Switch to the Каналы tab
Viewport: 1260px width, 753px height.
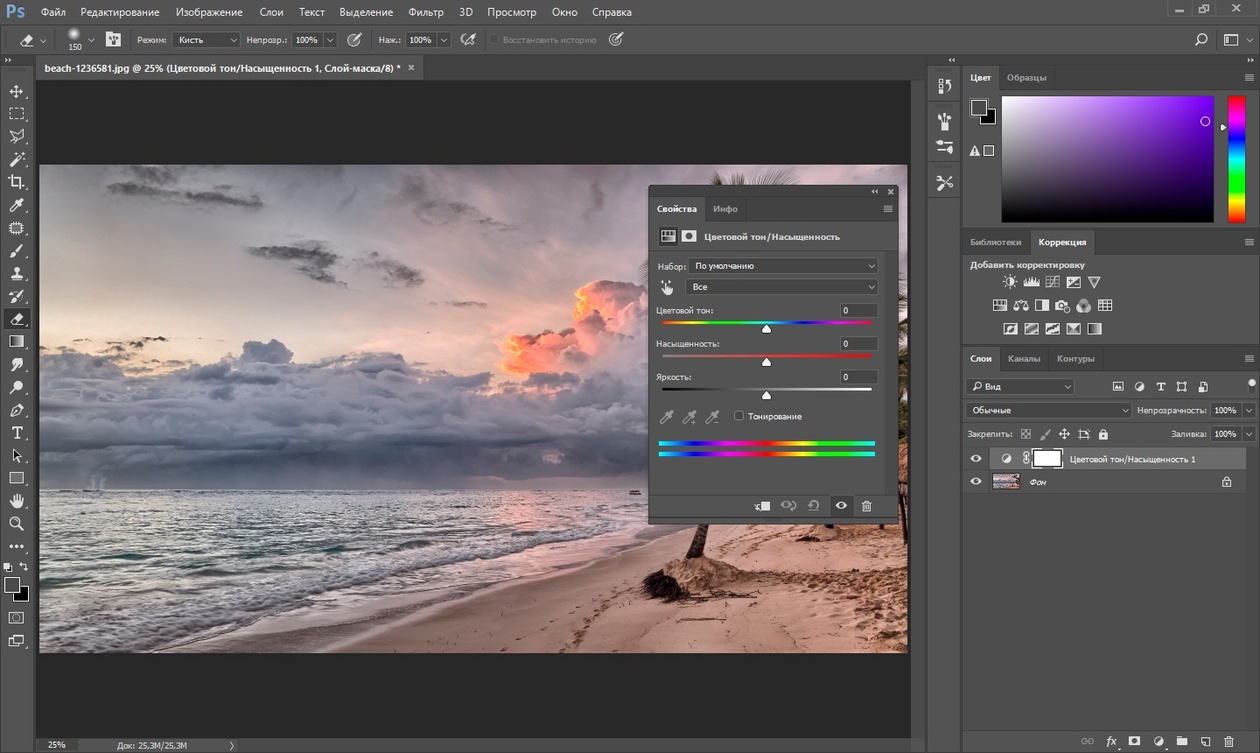pos(1023,358)
